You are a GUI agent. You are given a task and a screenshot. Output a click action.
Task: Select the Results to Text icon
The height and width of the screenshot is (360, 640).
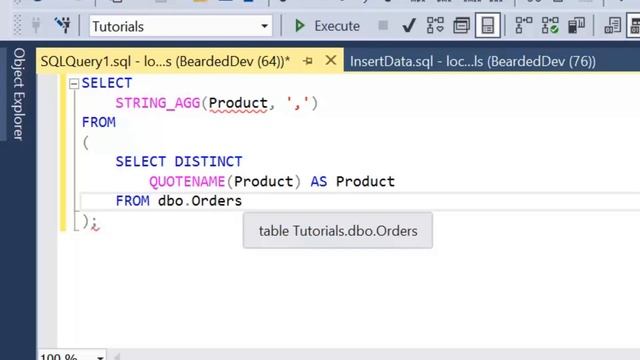click(x=612, y=26)
